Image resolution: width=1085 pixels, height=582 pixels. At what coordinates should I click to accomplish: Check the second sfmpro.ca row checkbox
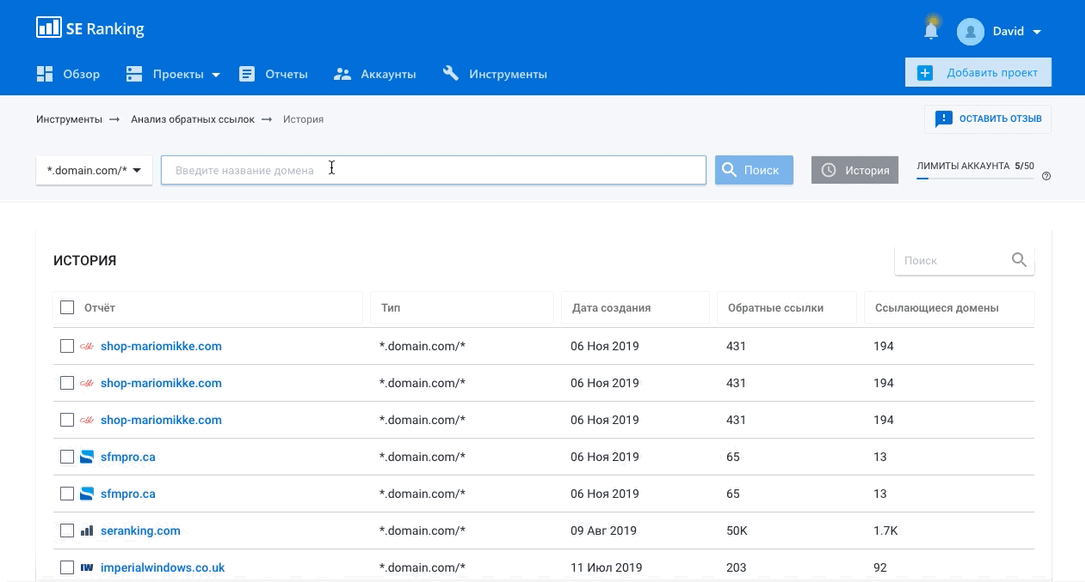click(x=67, y=493)
